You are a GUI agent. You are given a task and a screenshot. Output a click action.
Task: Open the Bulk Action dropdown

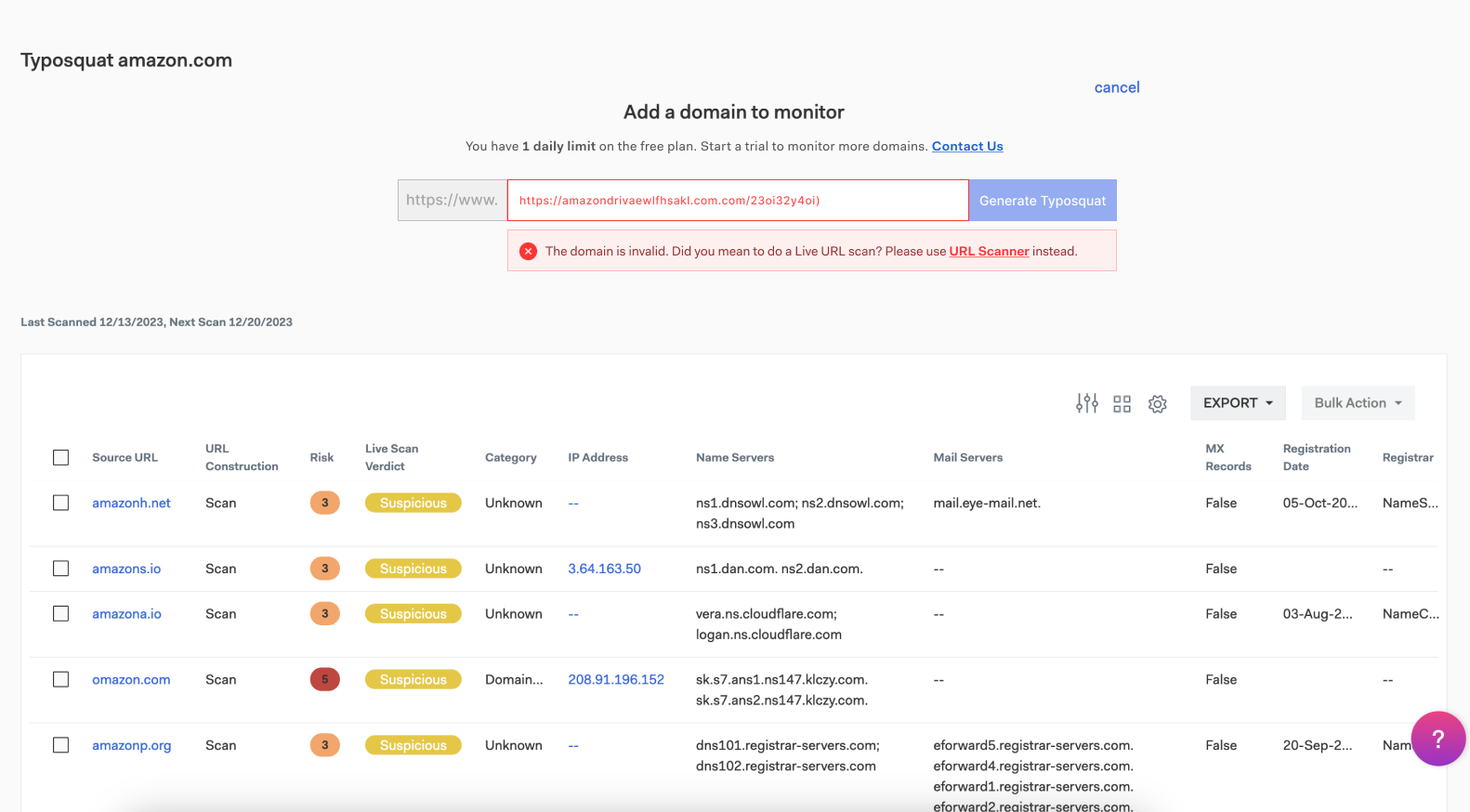pyautogui.click(x=1358, y=403)
